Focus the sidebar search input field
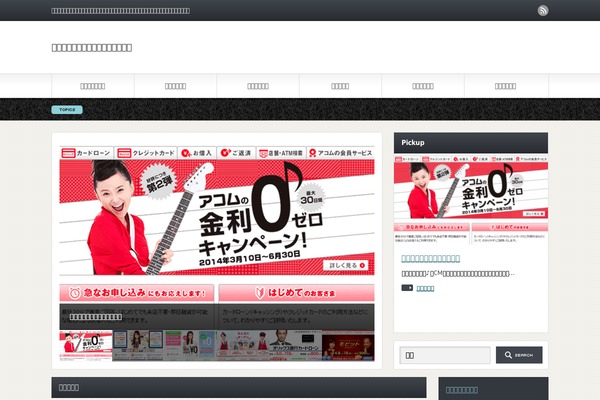The width and height of the screenshot is (600, 400). tap(445, 355)
